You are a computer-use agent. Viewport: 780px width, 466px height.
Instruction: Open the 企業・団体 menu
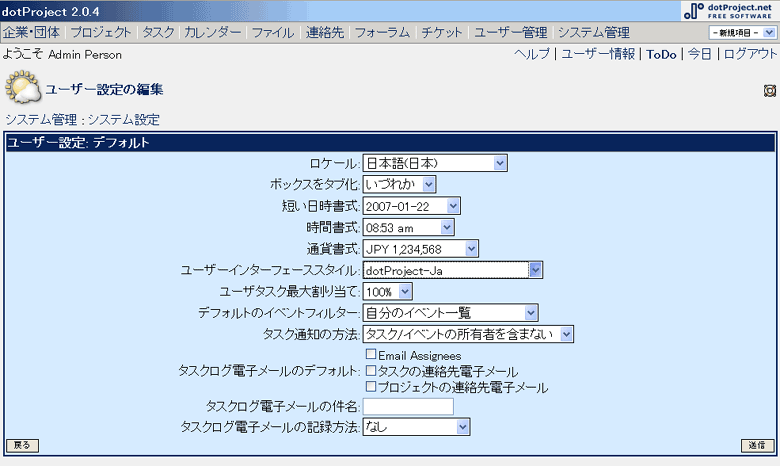click(31, 32)
